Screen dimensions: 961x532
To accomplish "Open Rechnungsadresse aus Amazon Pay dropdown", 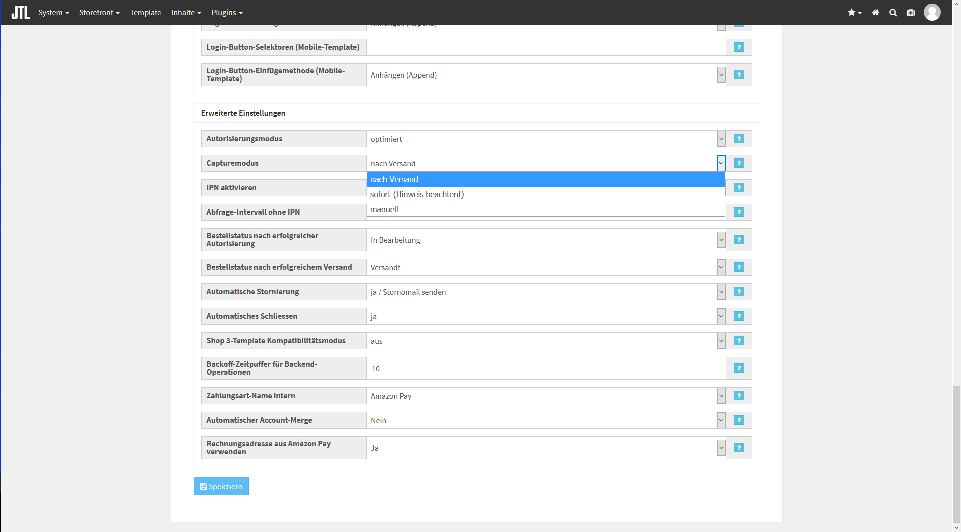I will point(545,448).
